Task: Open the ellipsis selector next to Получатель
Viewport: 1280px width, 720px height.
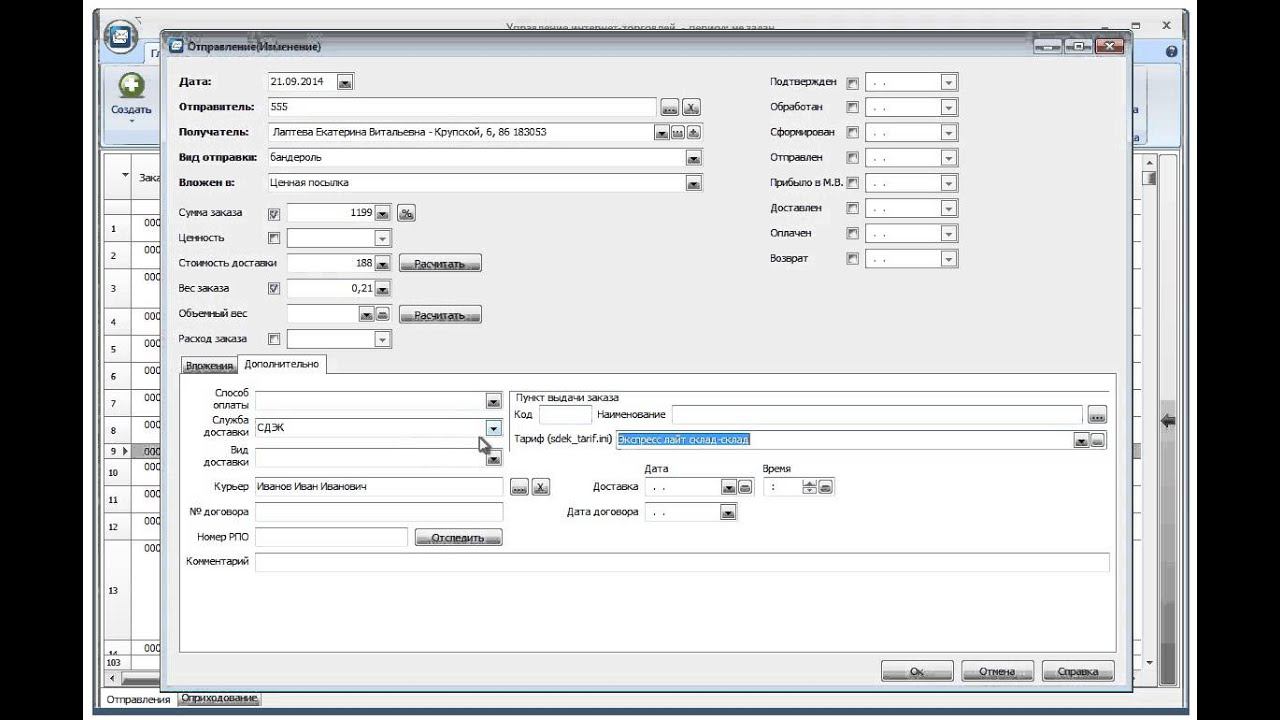Action: (678, 132)
